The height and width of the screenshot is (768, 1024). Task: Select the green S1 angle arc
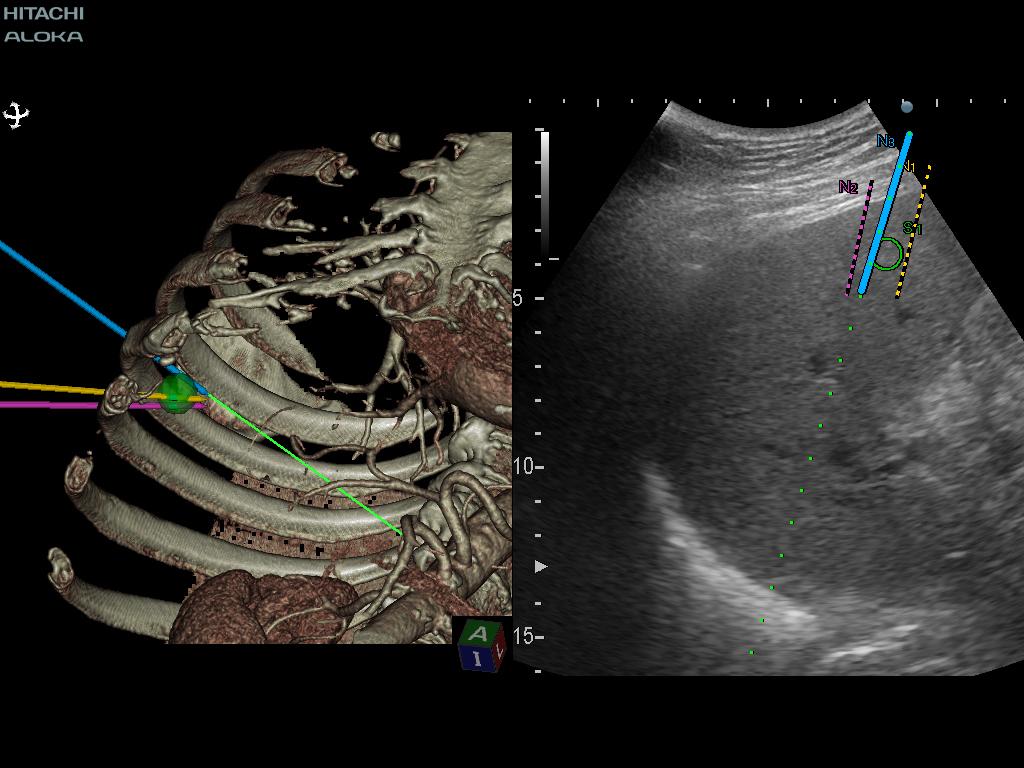(888, 254)
